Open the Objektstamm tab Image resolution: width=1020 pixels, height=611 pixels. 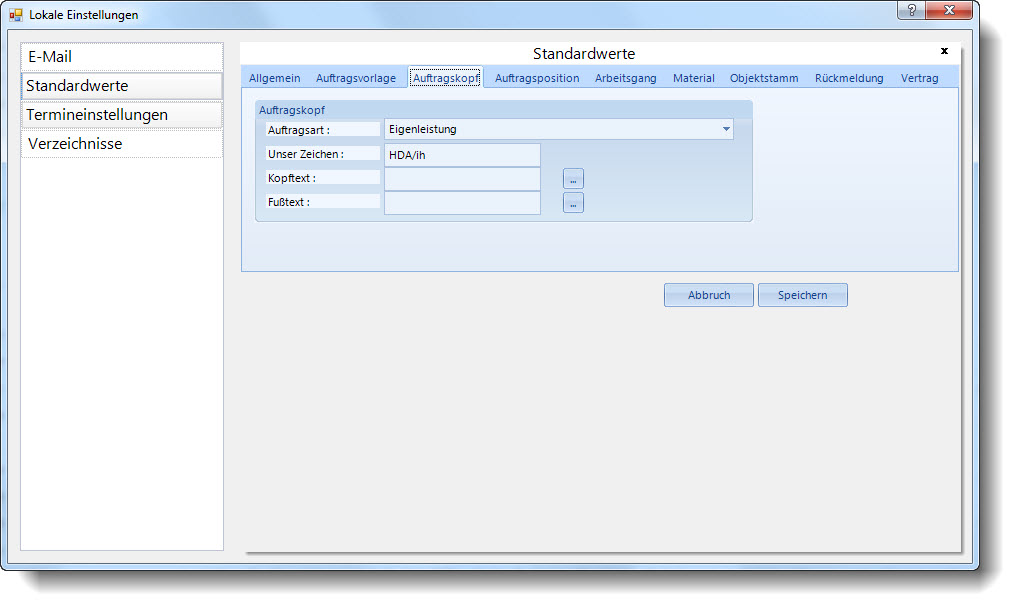764,78
